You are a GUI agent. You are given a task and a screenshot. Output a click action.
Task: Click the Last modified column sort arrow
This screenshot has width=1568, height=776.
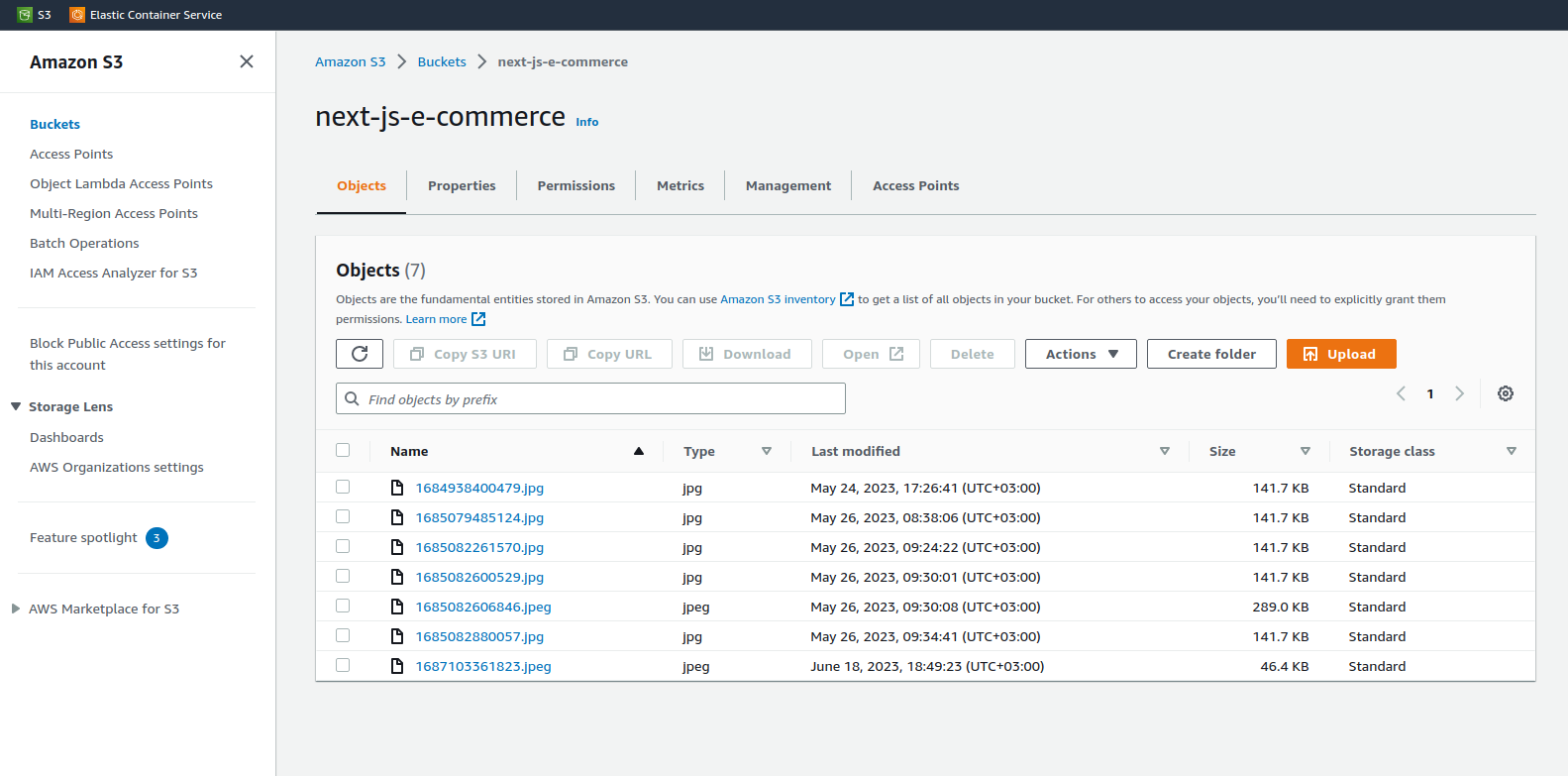pyautogui.click(x=1165, y=451)
